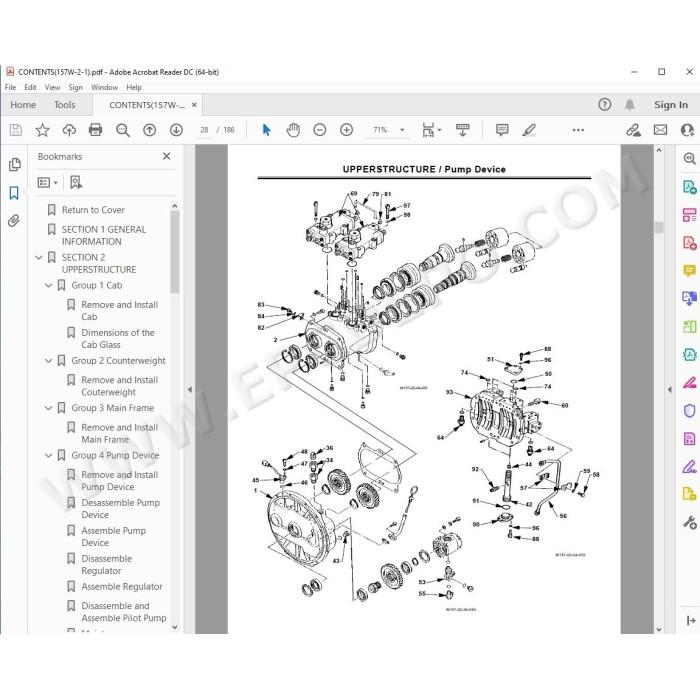Close the CONTENTS(157W document tab
The height and width of the screenshot is (700, 700).
194,105
